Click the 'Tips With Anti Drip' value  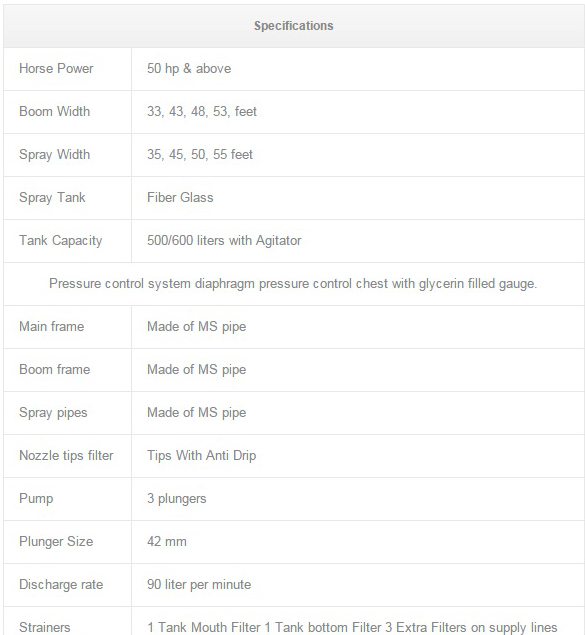pos(202,456)
